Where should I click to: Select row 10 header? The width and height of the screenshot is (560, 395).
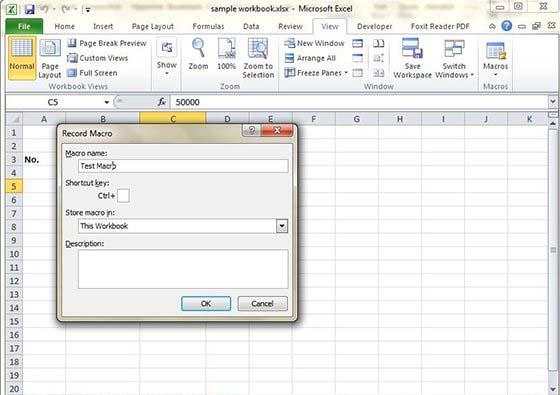14,254
